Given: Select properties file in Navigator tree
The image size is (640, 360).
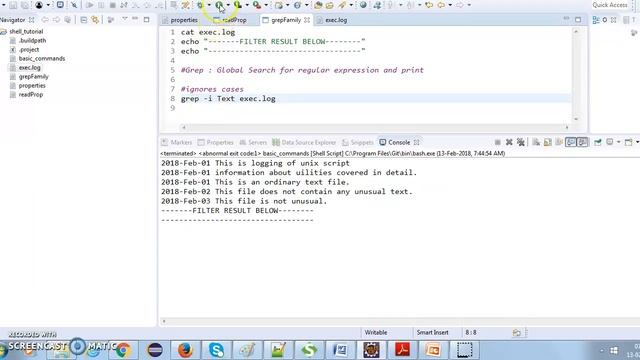Looking at the screenshot, I should 32,86.
